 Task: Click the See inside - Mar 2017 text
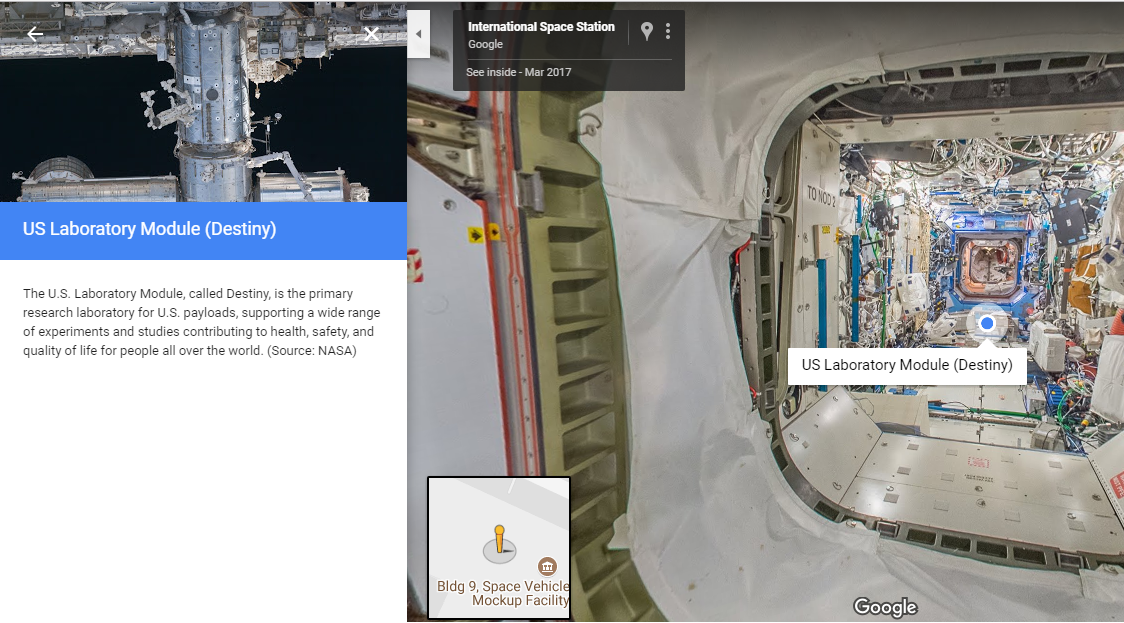[518, 72]
